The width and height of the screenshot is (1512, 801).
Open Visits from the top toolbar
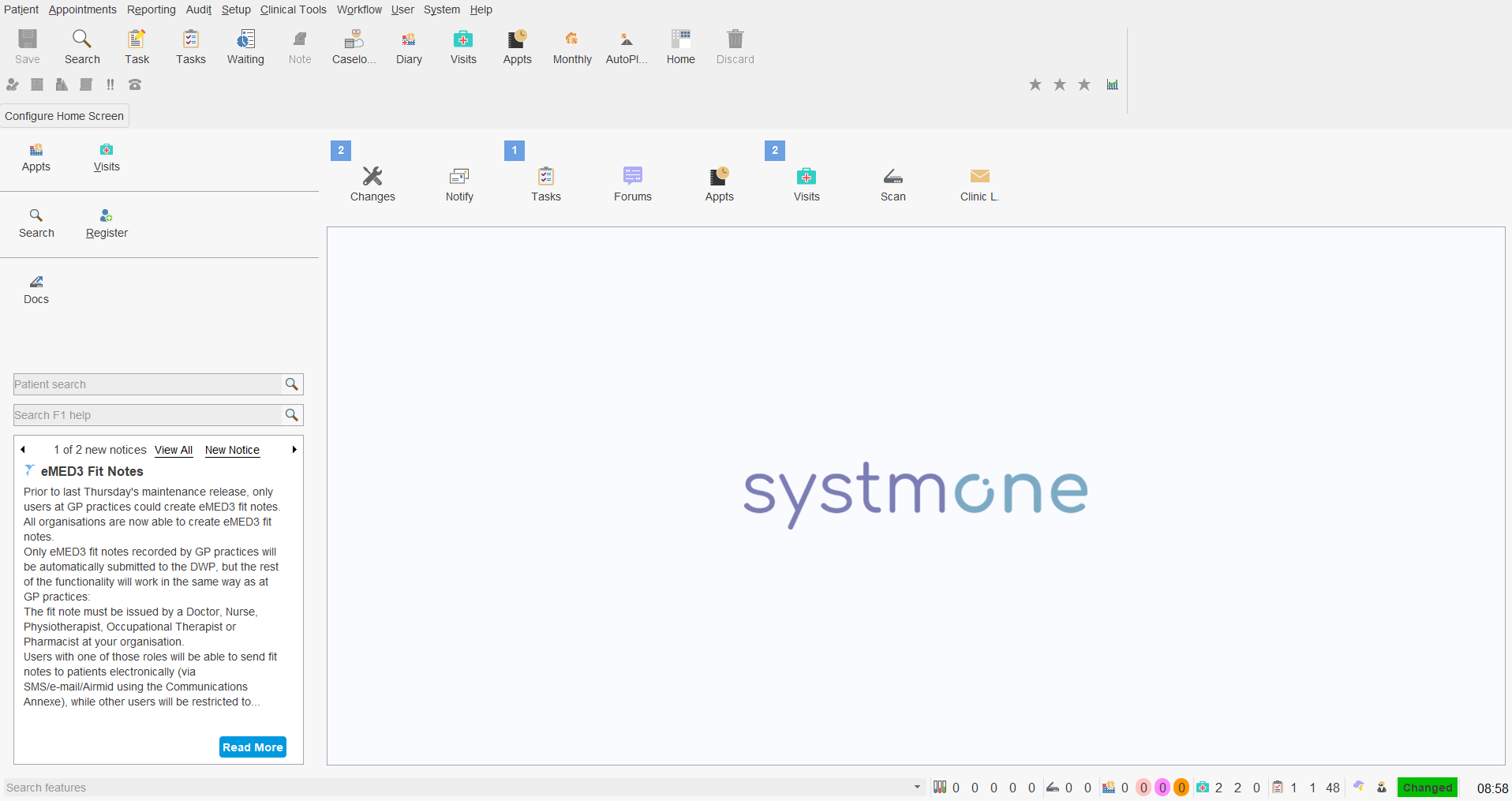pos(463,47)
